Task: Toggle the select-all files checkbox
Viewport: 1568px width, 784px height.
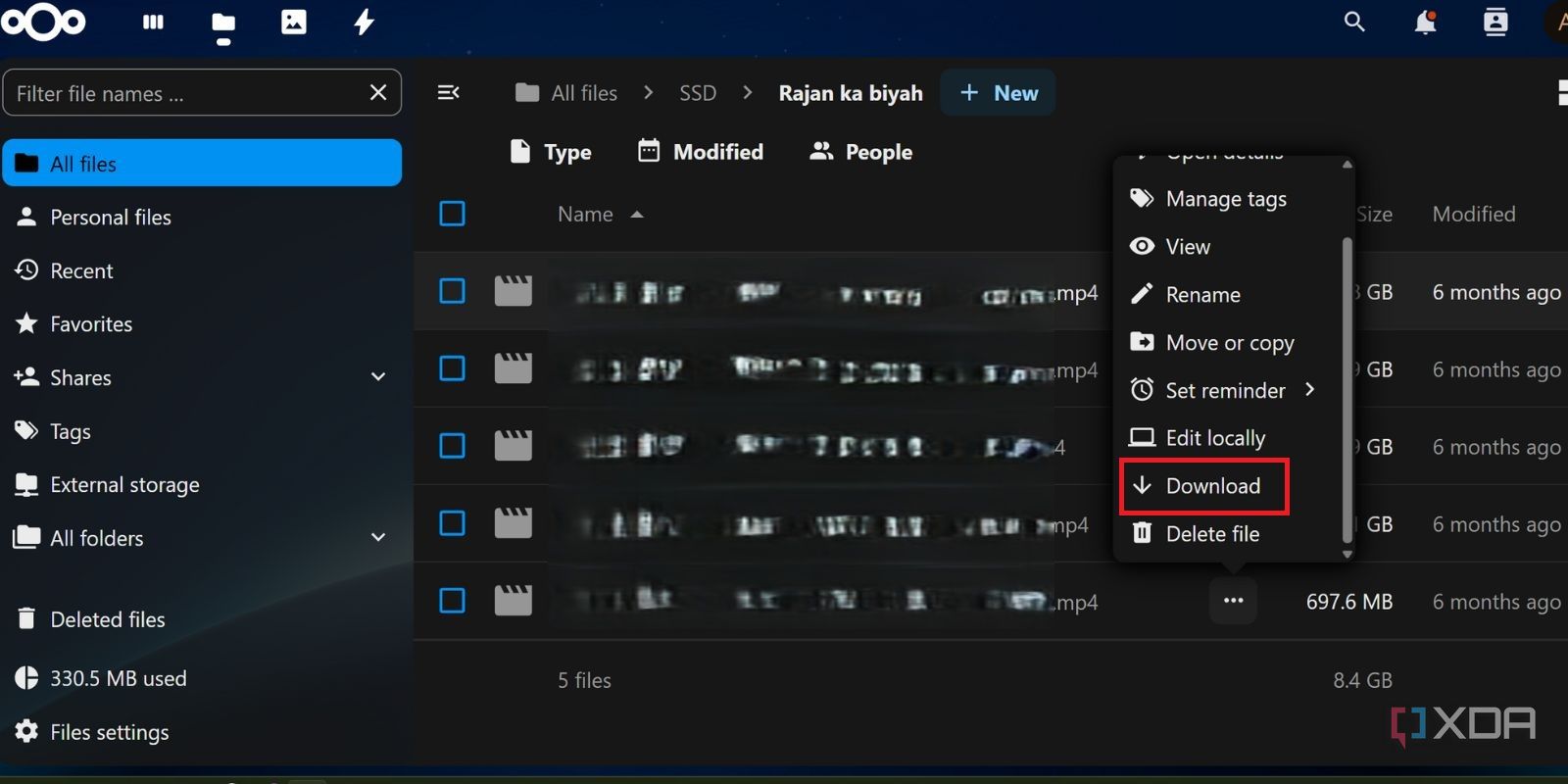Action: pyautogui.click(x=453, y=214)
